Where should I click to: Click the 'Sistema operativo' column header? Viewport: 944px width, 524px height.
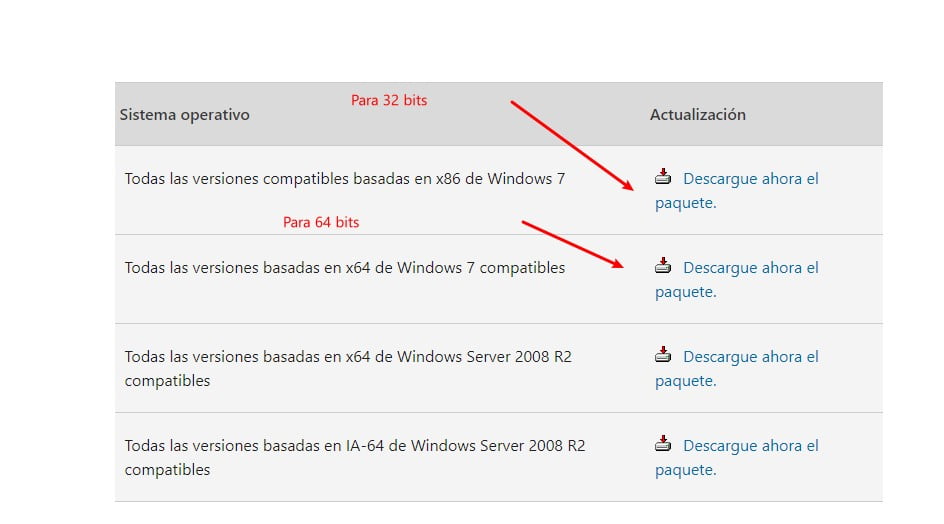point(184,114)
